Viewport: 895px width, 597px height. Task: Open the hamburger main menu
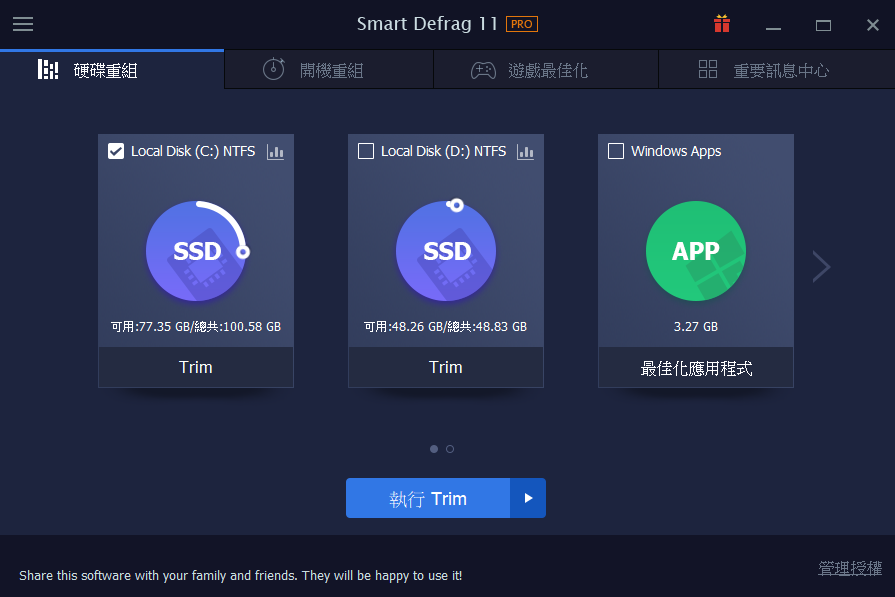coord(23,24)
